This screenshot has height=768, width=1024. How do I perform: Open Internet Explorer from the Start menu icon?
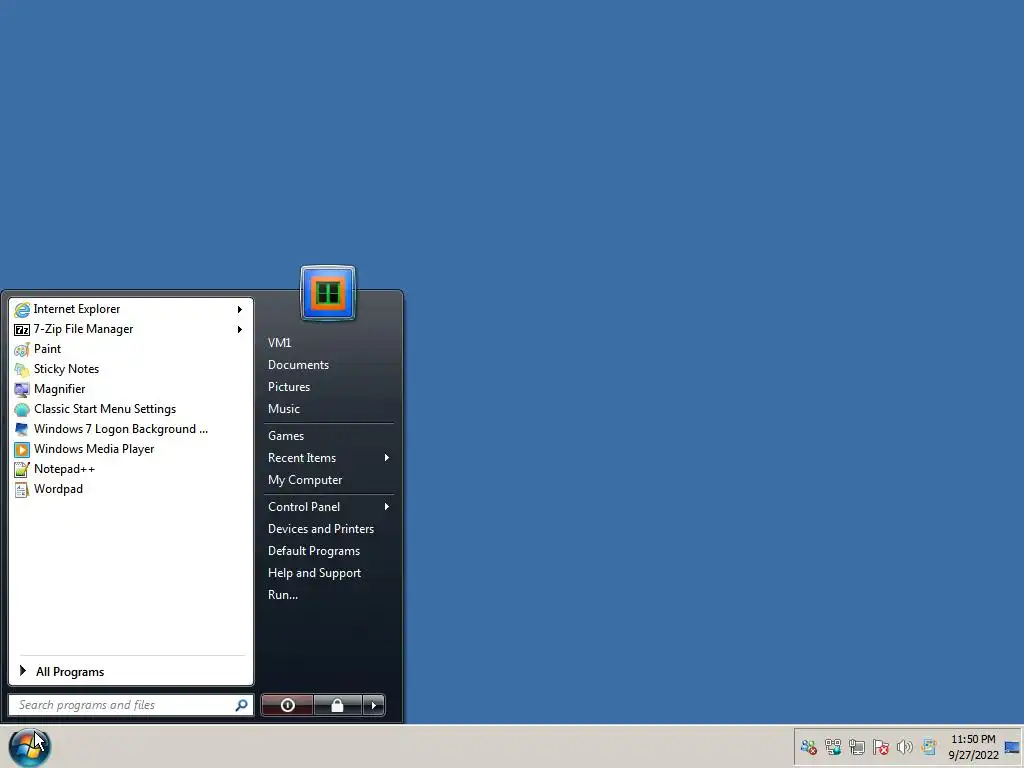tap(22, 310)
